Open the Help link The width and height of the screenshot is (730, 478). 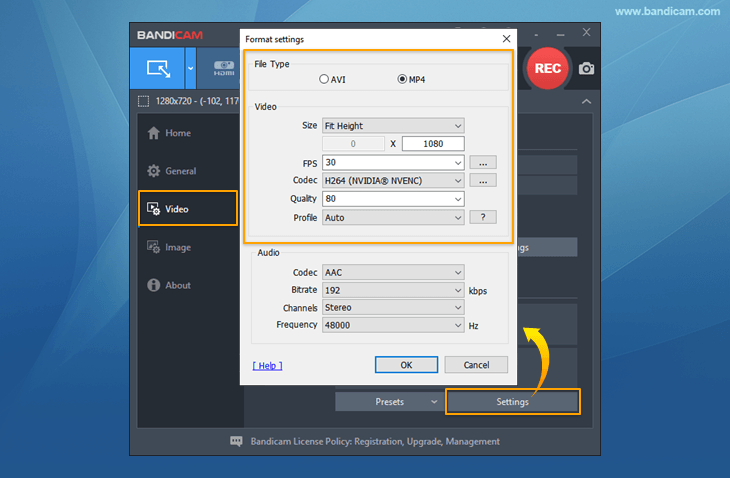point(267,366)
